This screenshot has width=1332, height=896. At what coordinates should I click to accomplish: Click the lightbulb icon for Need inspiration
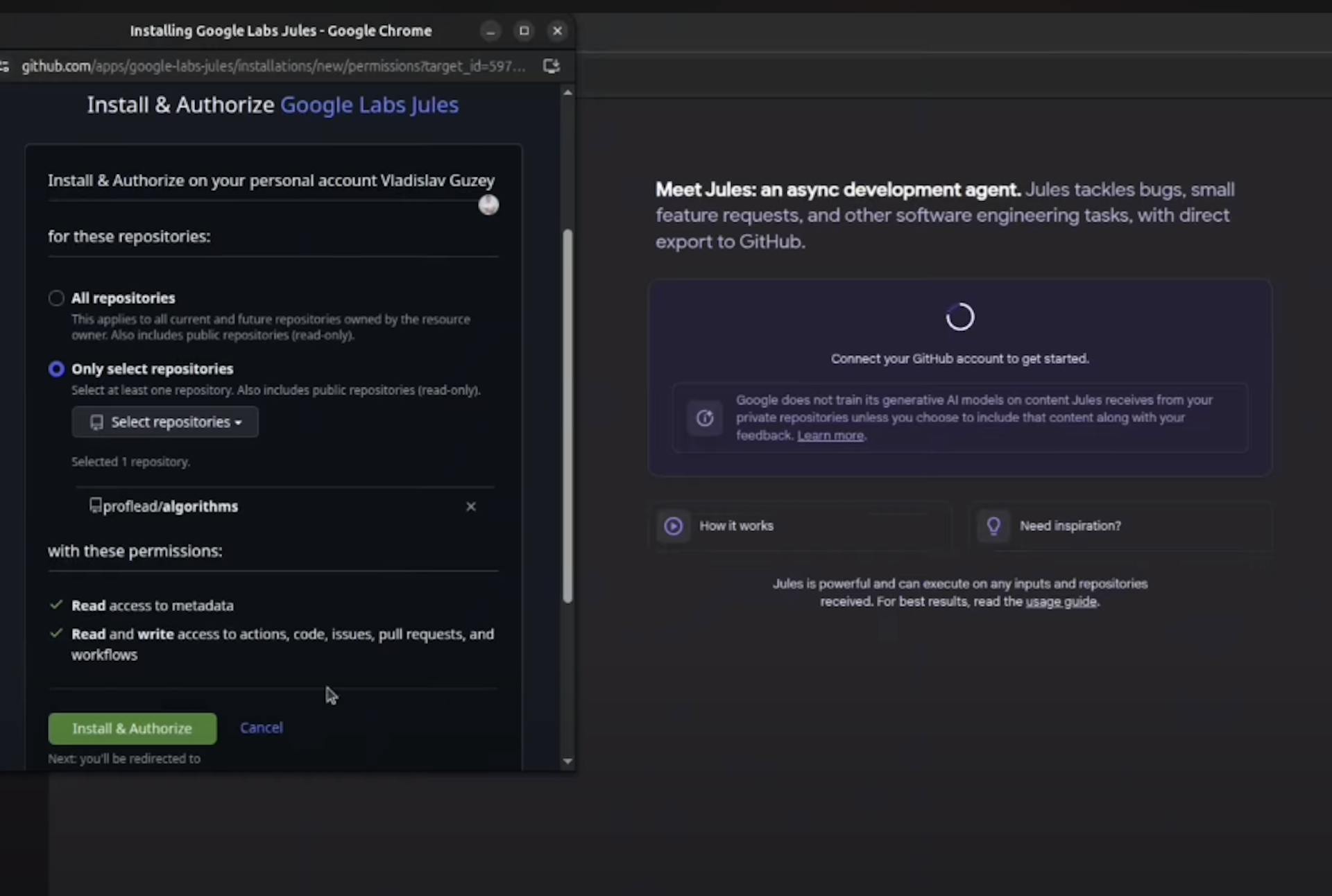tap(993, 526)
